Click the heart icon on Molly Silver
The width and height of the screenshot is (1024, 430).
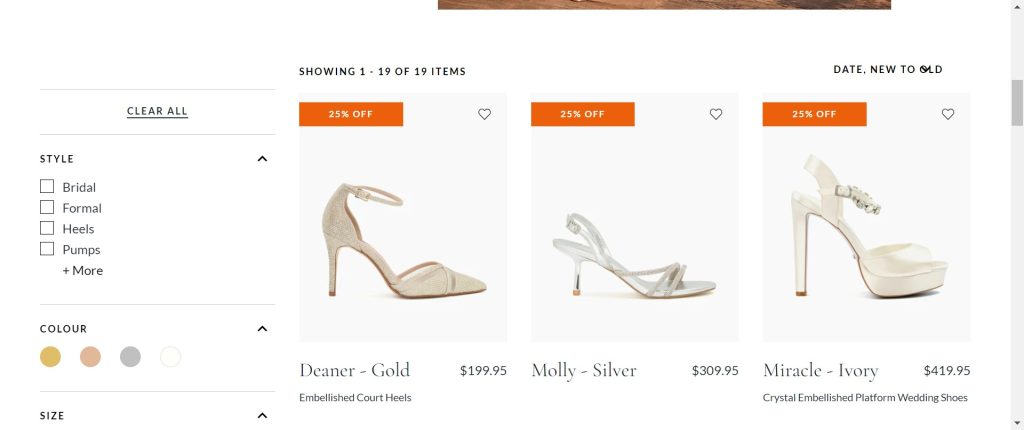(716, 114)
